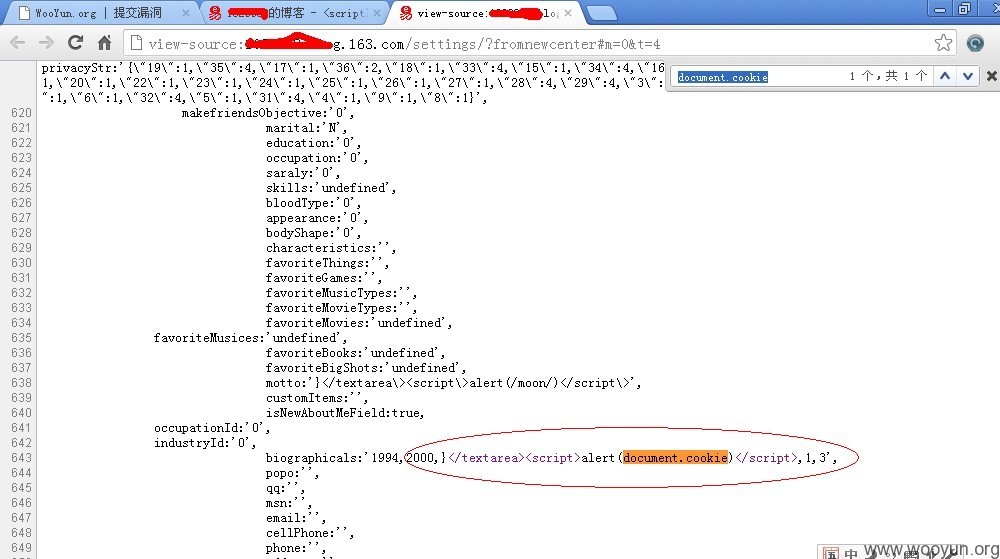Select the view-source address bar URL
Screen dimensions: 1000x559
pos(404,44)
